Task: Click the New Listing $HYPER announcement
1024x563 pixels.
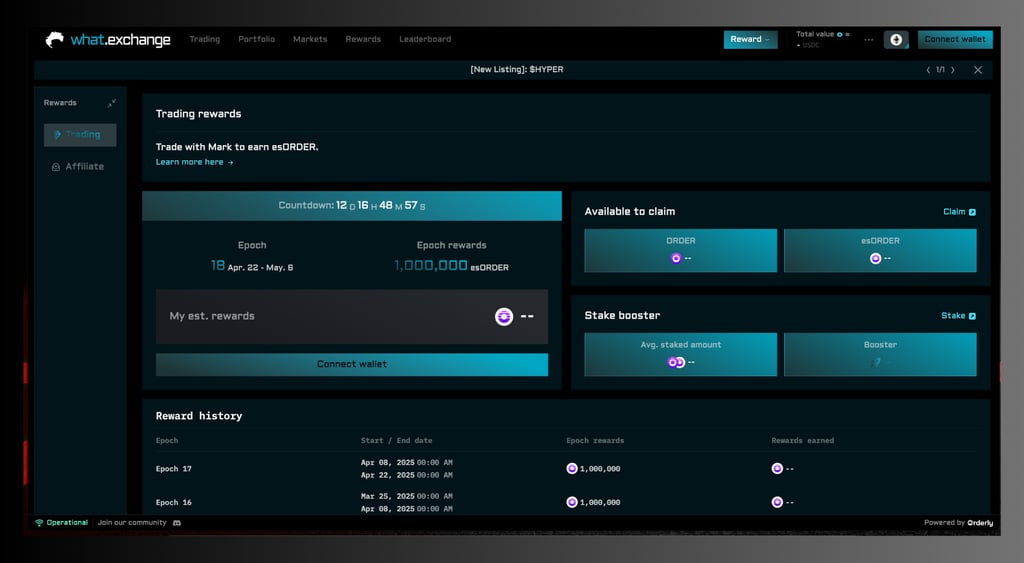Action: tap(517, 69)
